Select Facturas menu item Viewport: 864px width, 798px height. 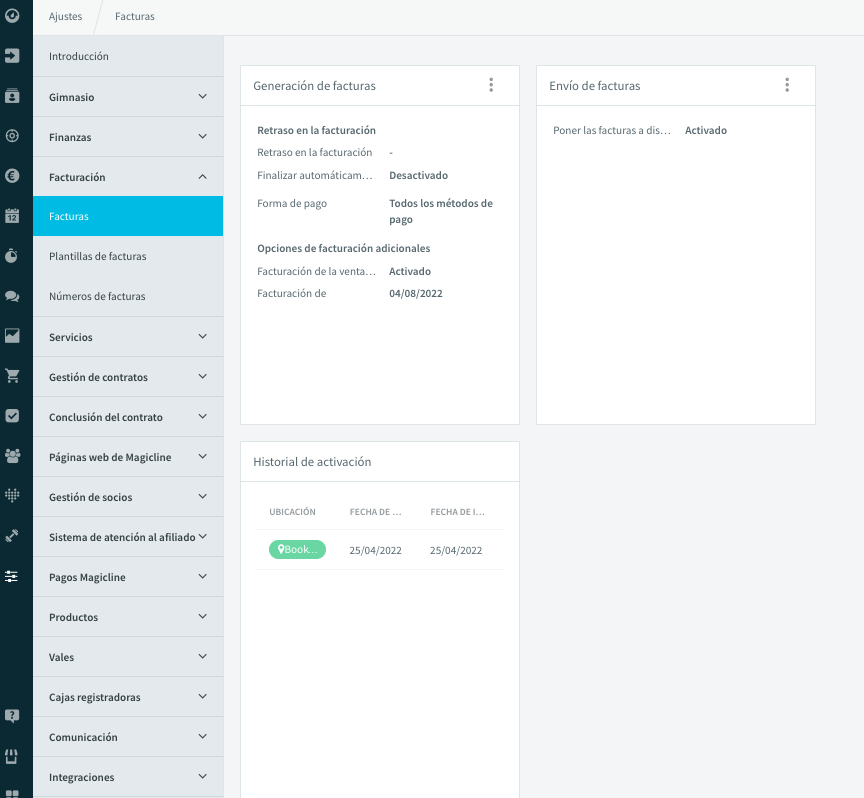(128, 216)
